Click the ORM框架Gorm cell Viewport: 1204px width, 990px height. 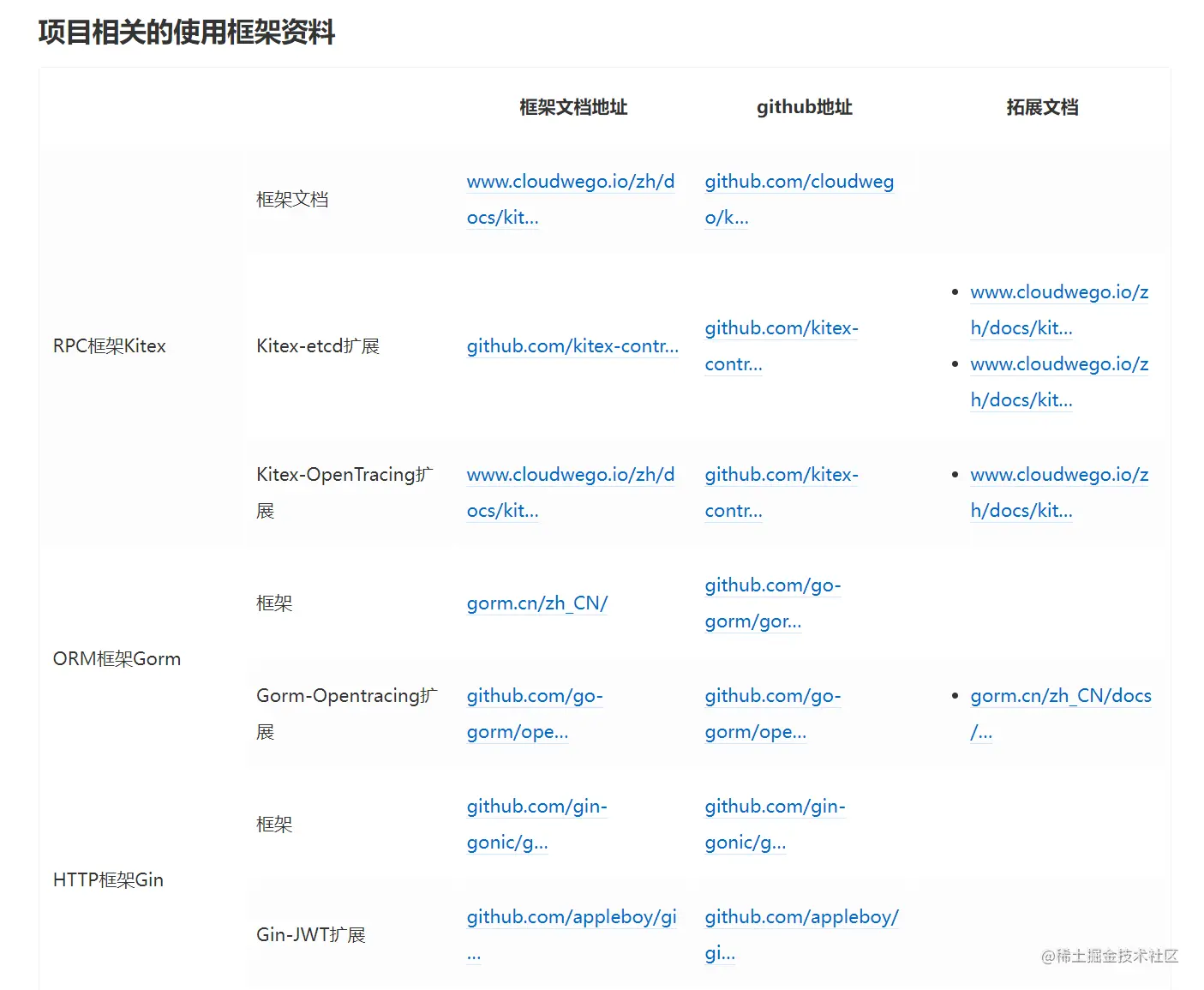click(x=117, y=659)
